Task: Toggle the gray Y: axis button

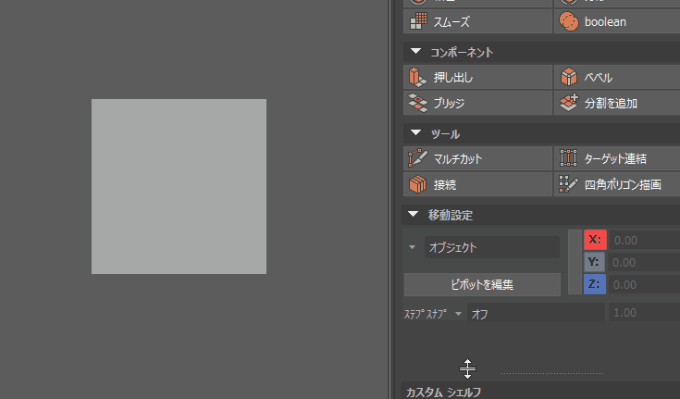Action: pyautogui.click(x=594, y=262)
